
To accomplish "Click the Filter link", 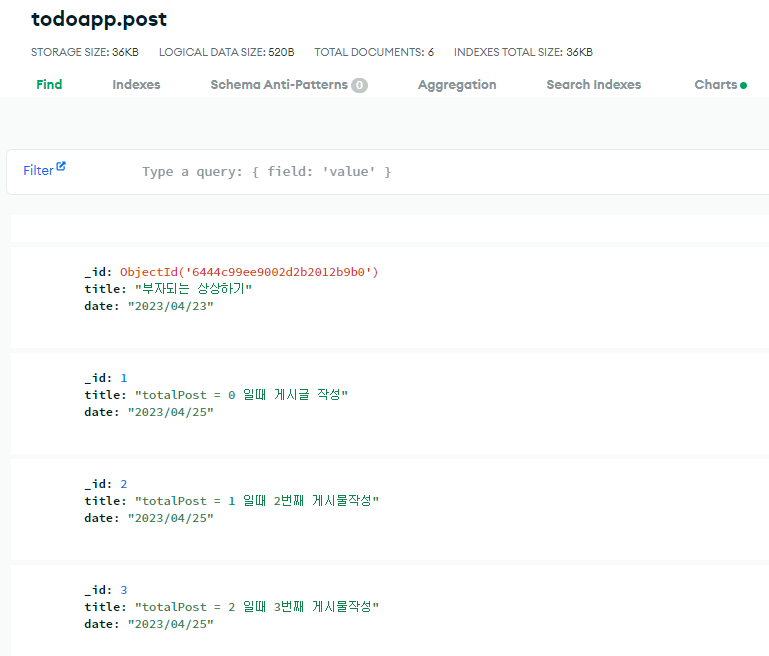I will tap(38, 170).
